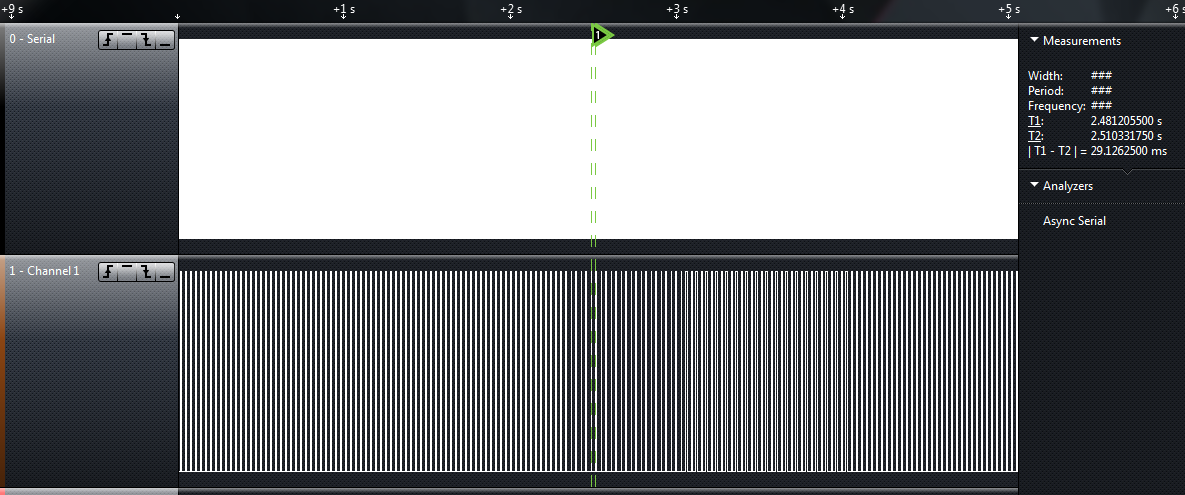The width and height of the screenshot is (1185, 495).
Task: Click the +4 s time ruler mark
Action: click(x=843, y=10)
